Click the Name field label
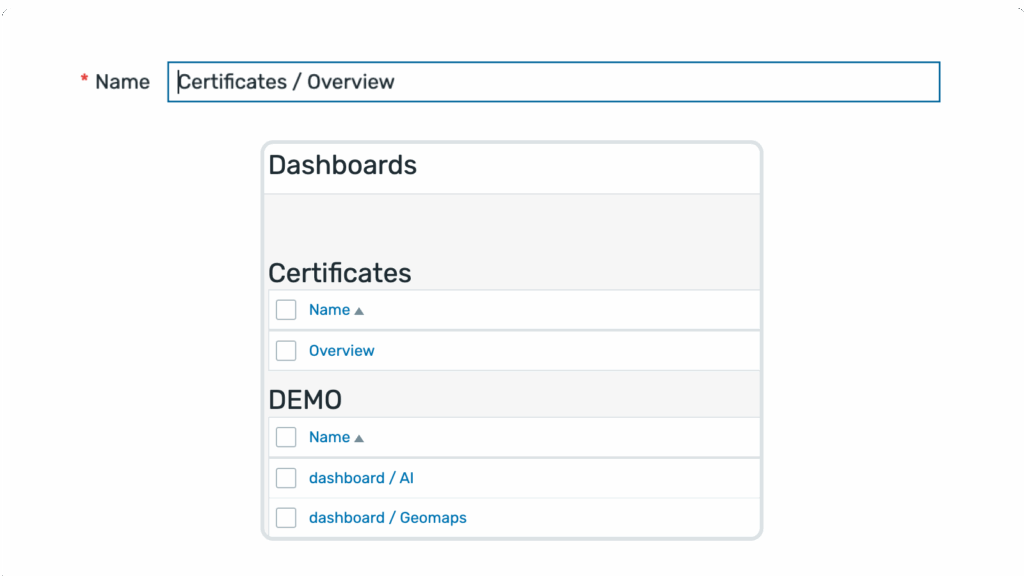 point(122,82)
